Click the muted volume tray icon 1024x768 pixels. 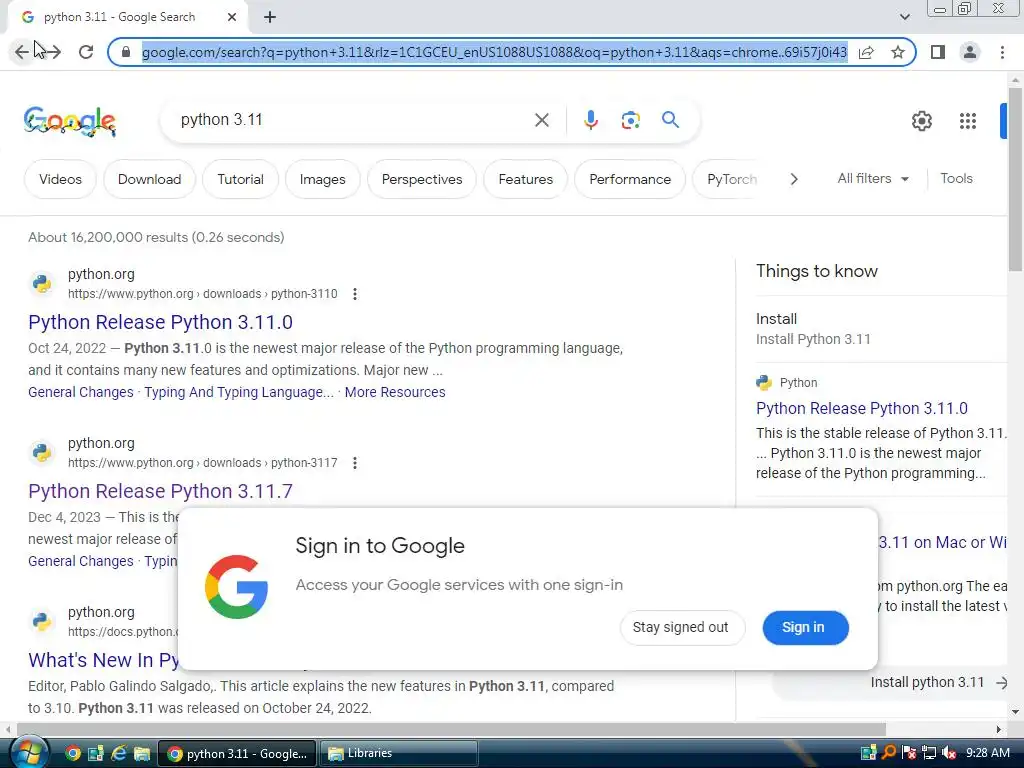pyautogui.click(x=950, y=753)
